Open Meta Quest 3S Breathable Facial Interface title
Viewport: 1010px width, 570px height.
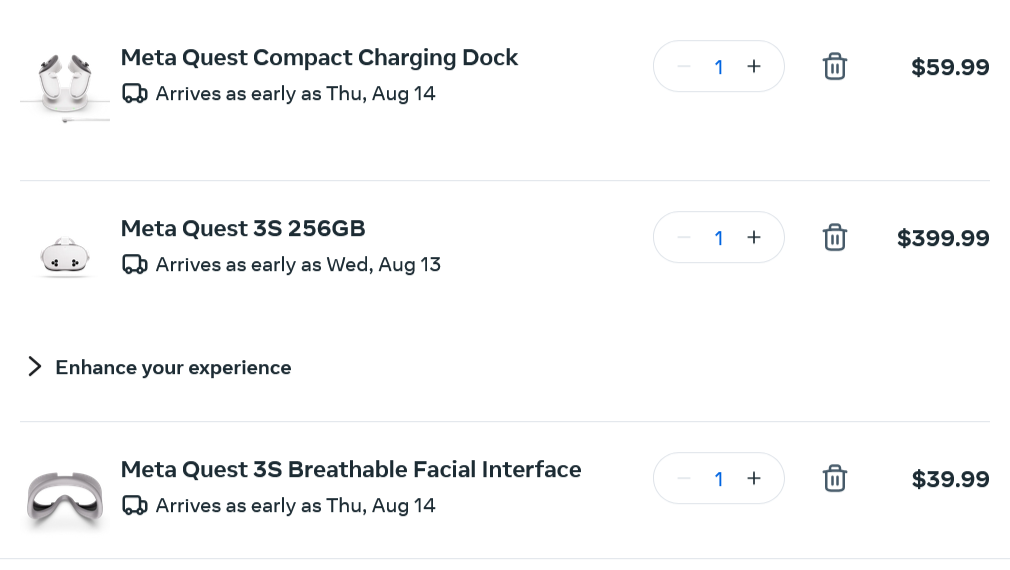(x=351, y=469)
